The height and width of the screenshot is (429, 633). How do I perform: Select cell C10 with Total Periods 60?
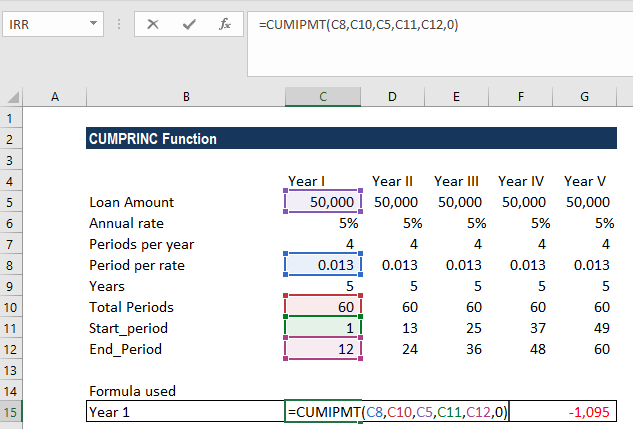coord(323,307)
